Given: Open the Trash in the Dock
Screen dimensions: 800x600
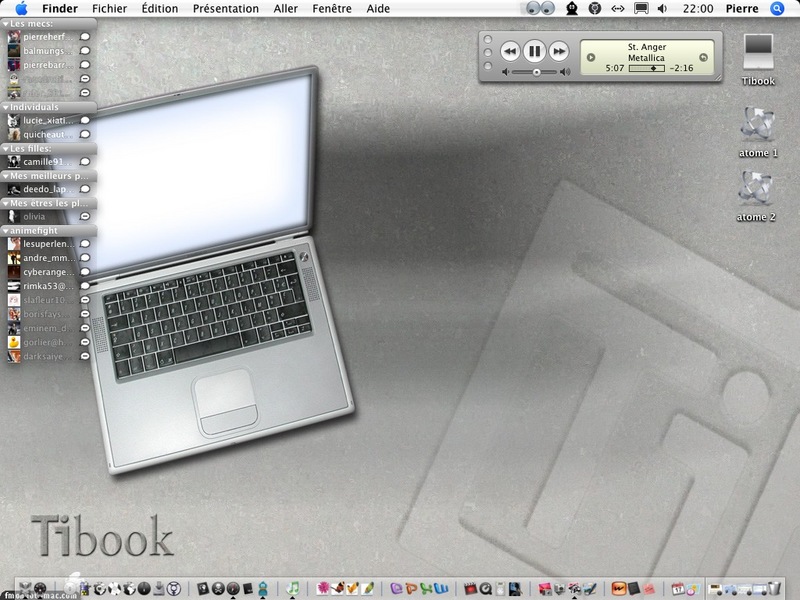Looking at the screenshot, I should pyautogui.click(x=774, y=588).
